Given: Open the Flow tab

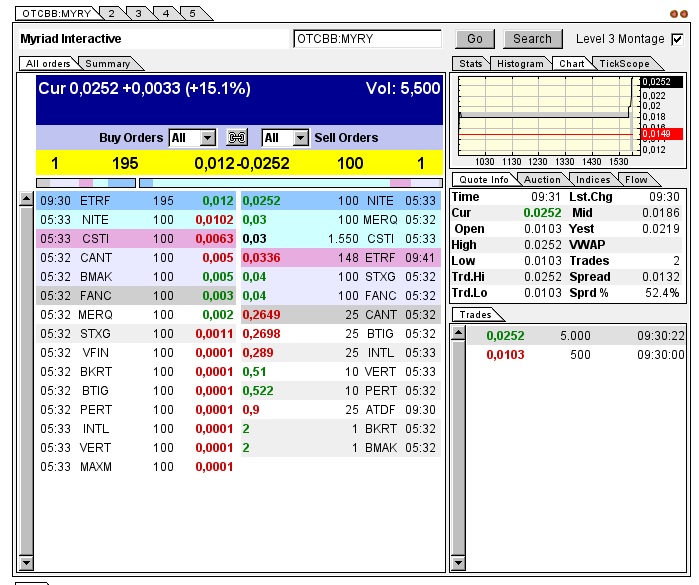Looking at the screenshot, I should click(636, 180).
